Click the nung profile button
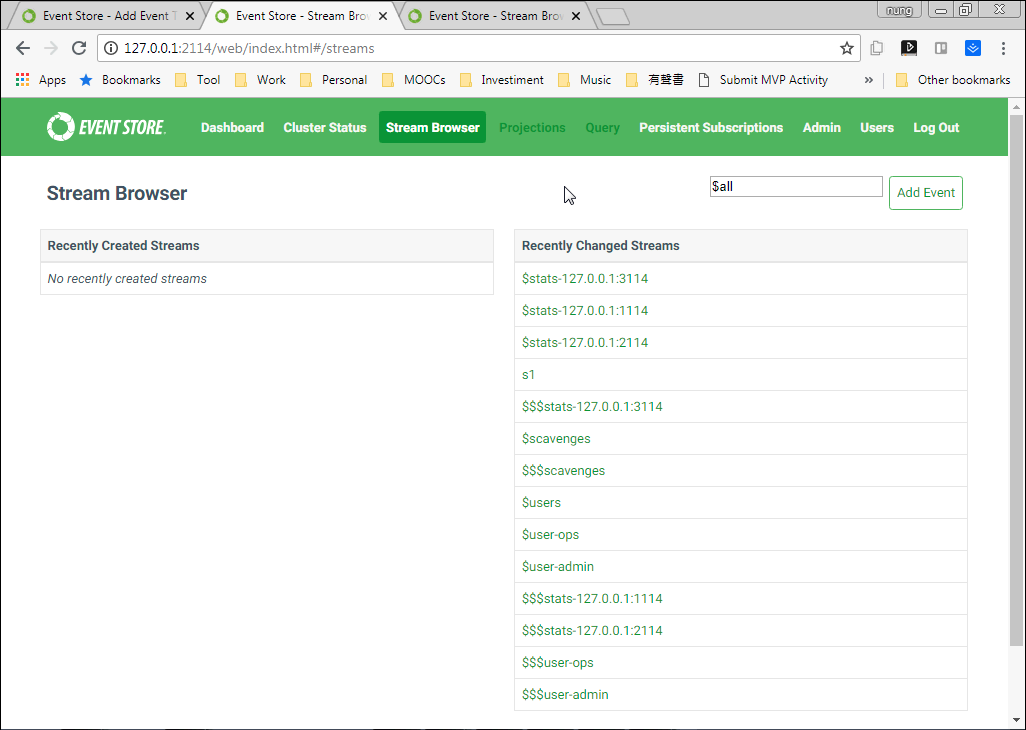 coord(899,9)
